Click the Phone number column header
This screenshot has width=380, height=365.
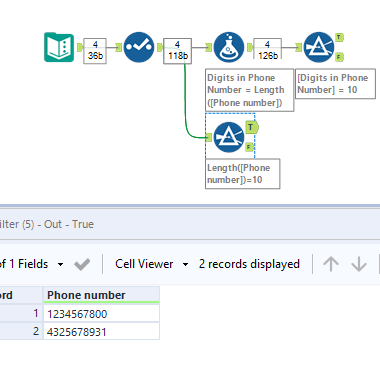101,295
